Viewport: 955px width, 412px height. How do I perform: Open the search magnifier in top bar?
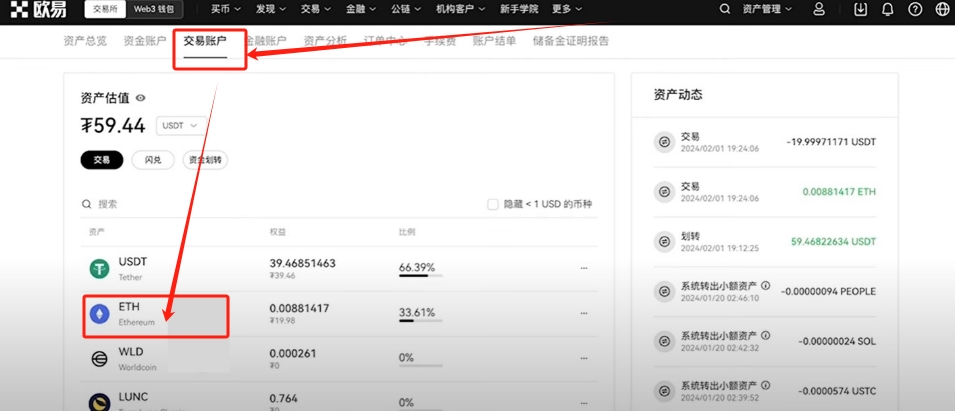point(725,9)
